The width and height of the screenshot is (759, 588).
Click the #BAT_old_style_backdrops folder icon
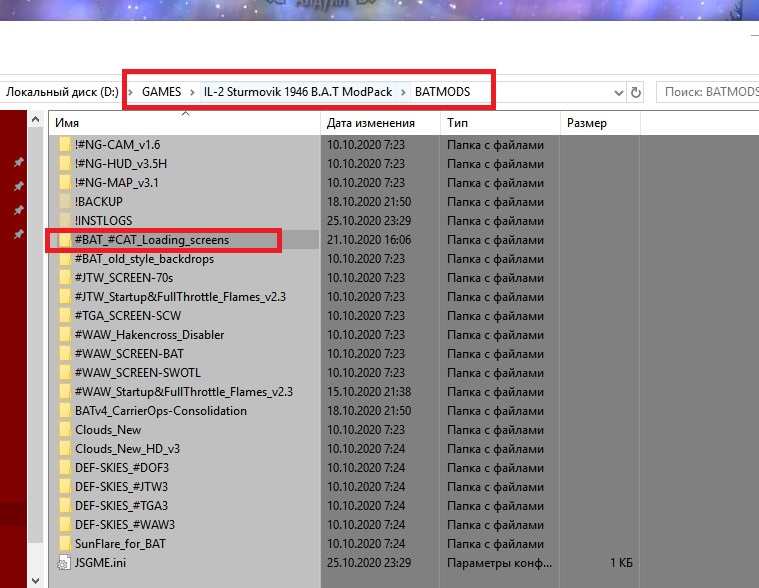[x=65, y=258]
